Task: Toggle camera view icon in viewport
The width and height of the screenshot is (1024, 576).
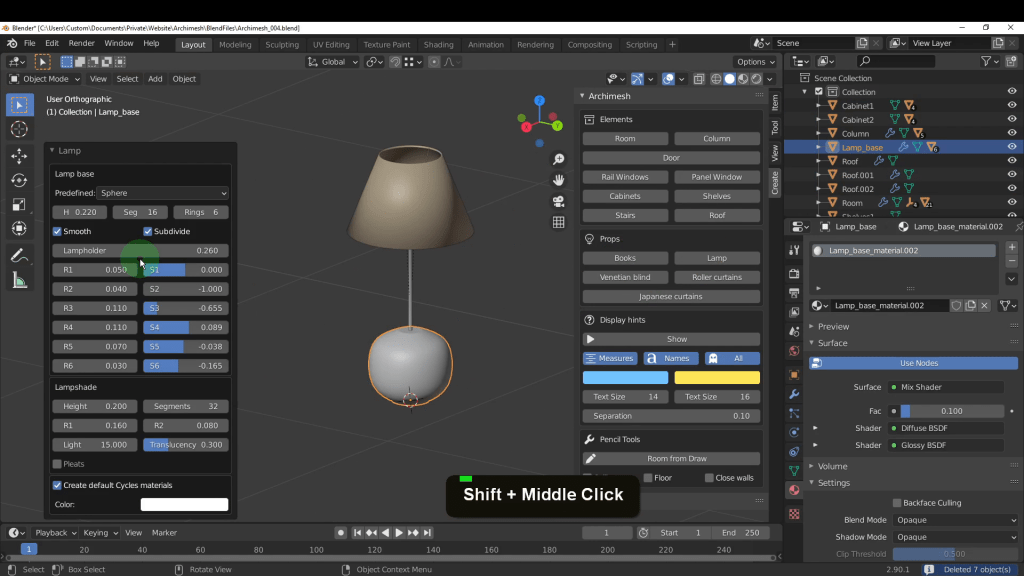Action: tap(559, 201)
